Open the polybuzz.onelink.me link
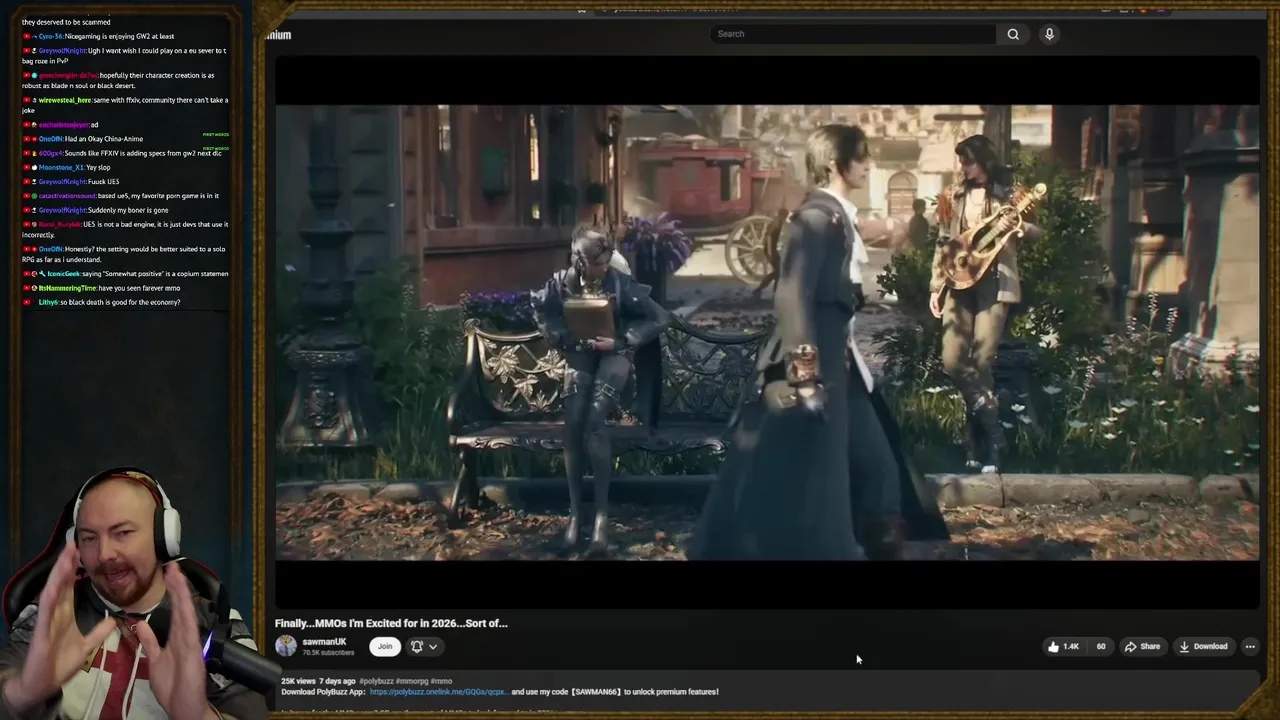This screenshot has width=1280, height=720. [x=438, y=692]
